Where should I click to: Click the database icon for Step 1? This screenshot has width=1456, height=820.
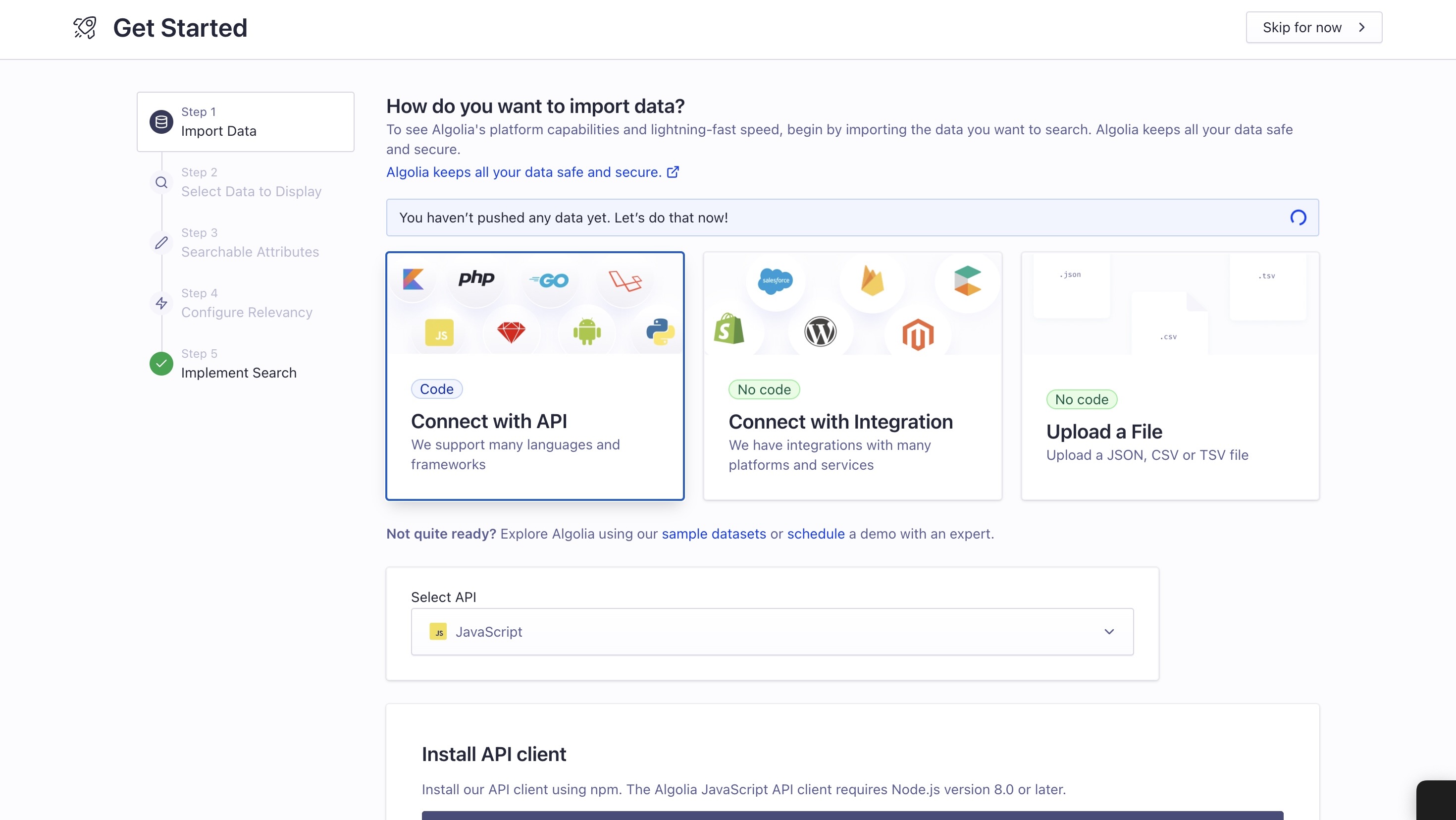[x=161, y=121]
